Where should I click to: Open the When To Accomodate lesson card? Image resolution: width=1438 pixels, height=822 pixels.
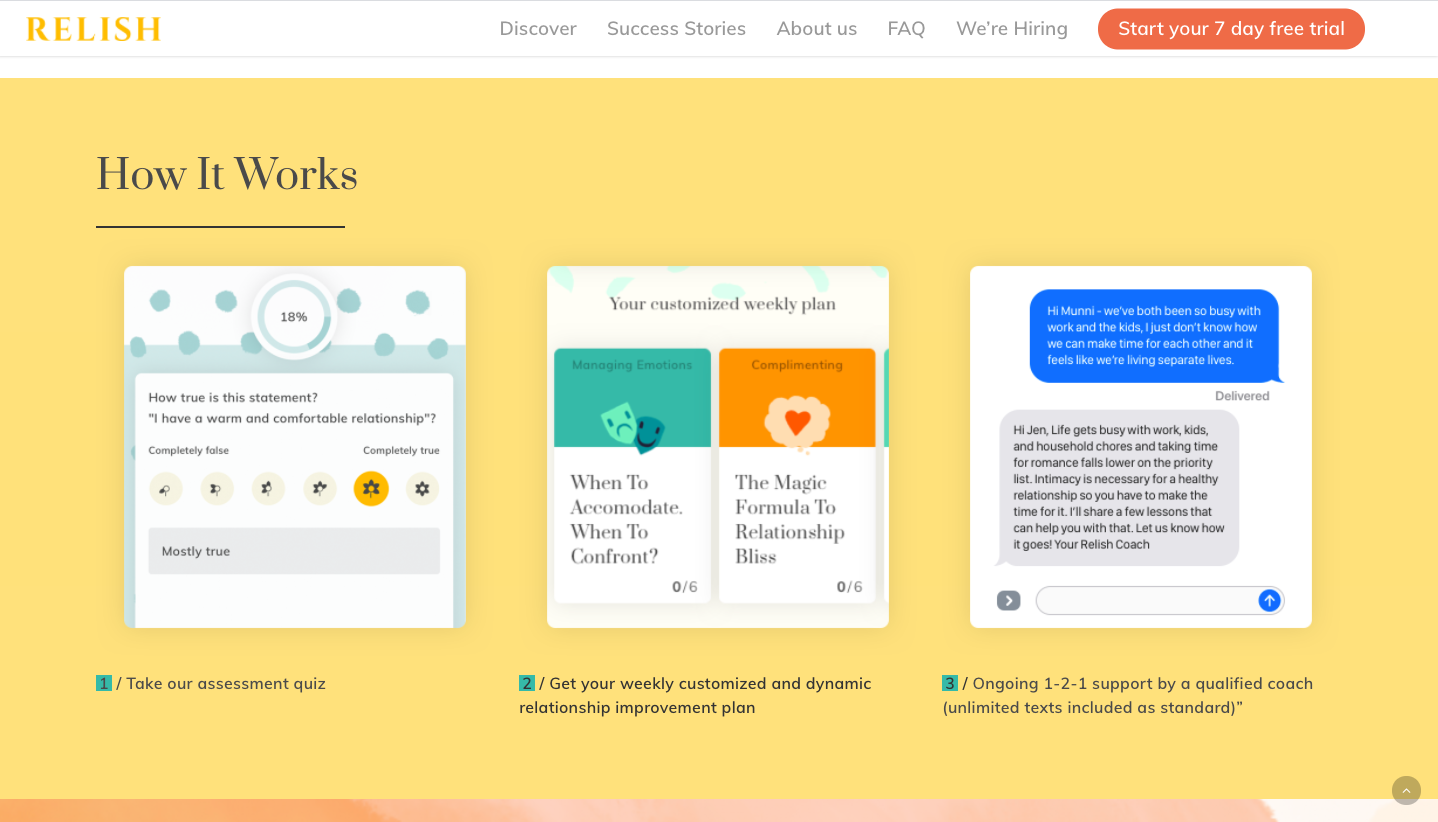(633, 476)
